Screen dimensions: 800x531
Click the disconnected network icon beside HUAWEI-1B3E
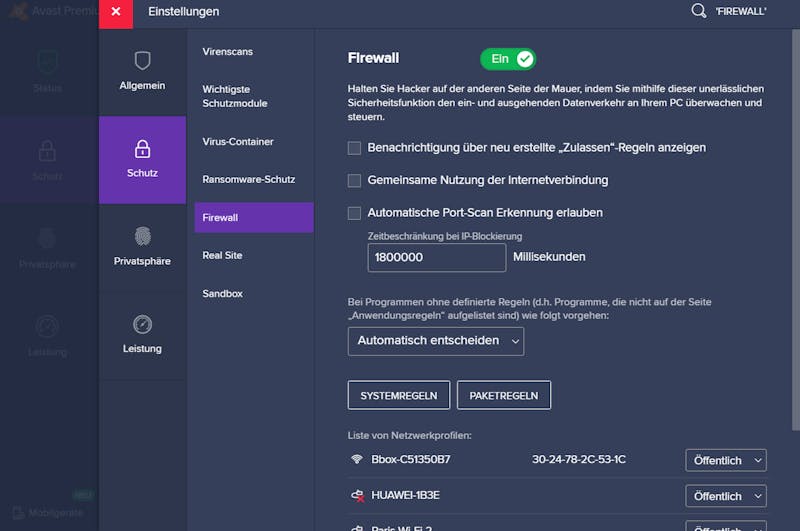358,495
